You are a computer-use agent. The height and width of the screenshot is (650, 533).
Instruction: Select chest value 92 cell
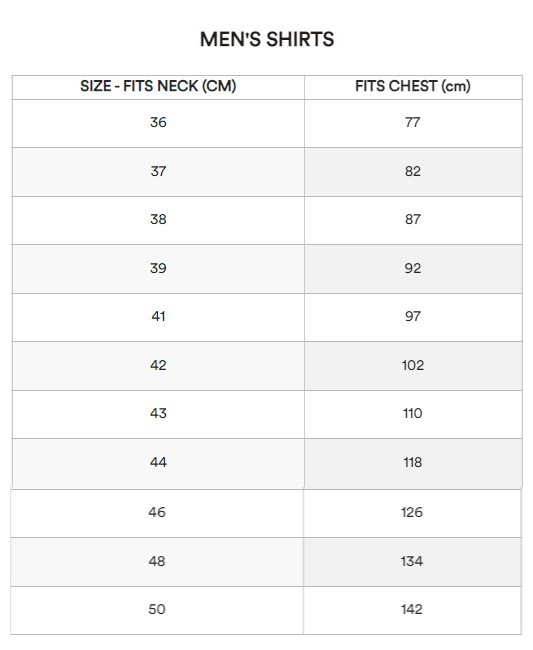point(413,269)
